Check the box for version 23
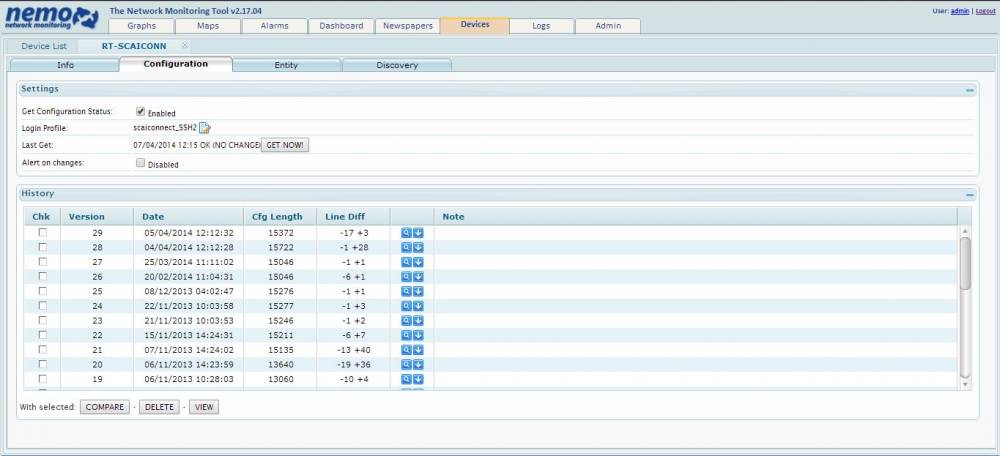The width and height of the screenshot is (1000, 456). 43,320
